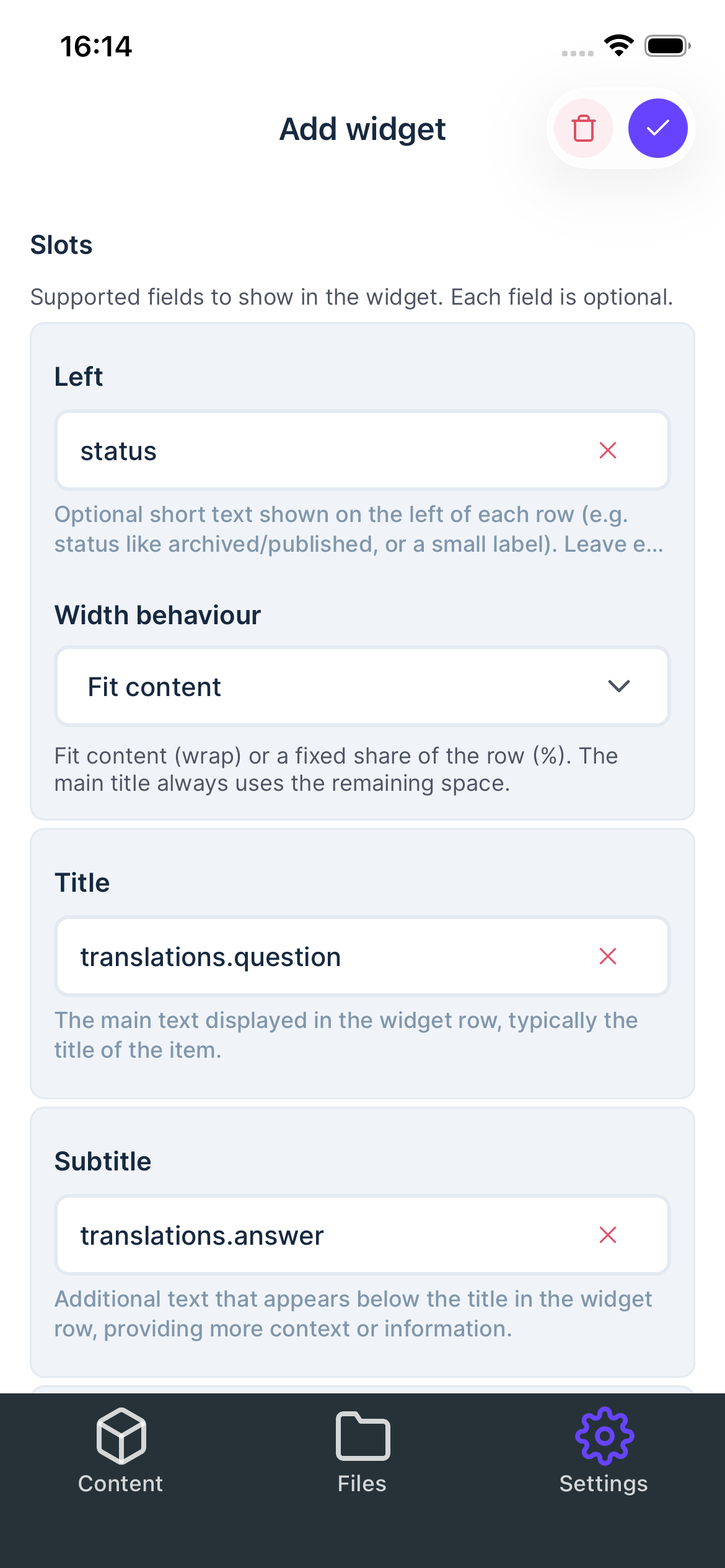
Task: Focus the Subtitle field translations.answer
Action: coord(279,1235)
